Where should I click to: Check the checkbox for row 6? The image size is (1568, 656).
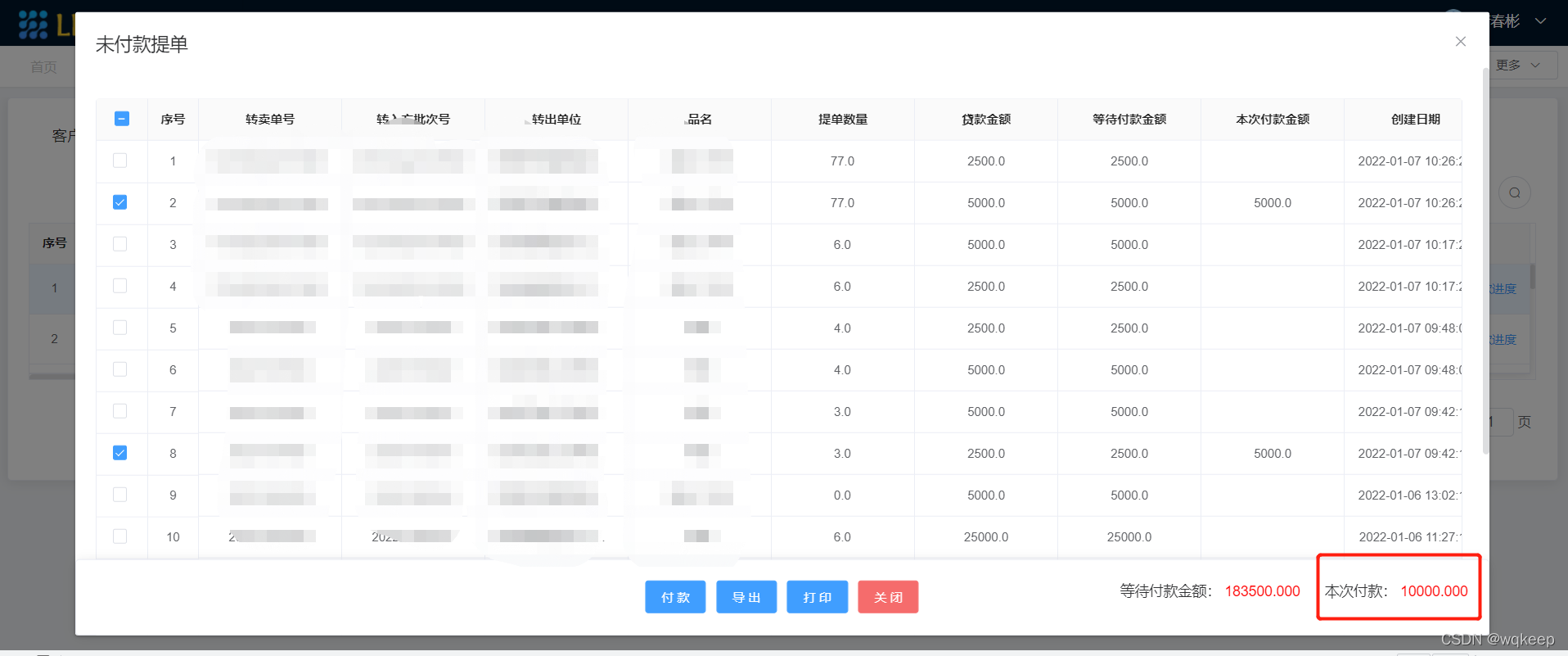pyautogui.click(x=120, y=369)
